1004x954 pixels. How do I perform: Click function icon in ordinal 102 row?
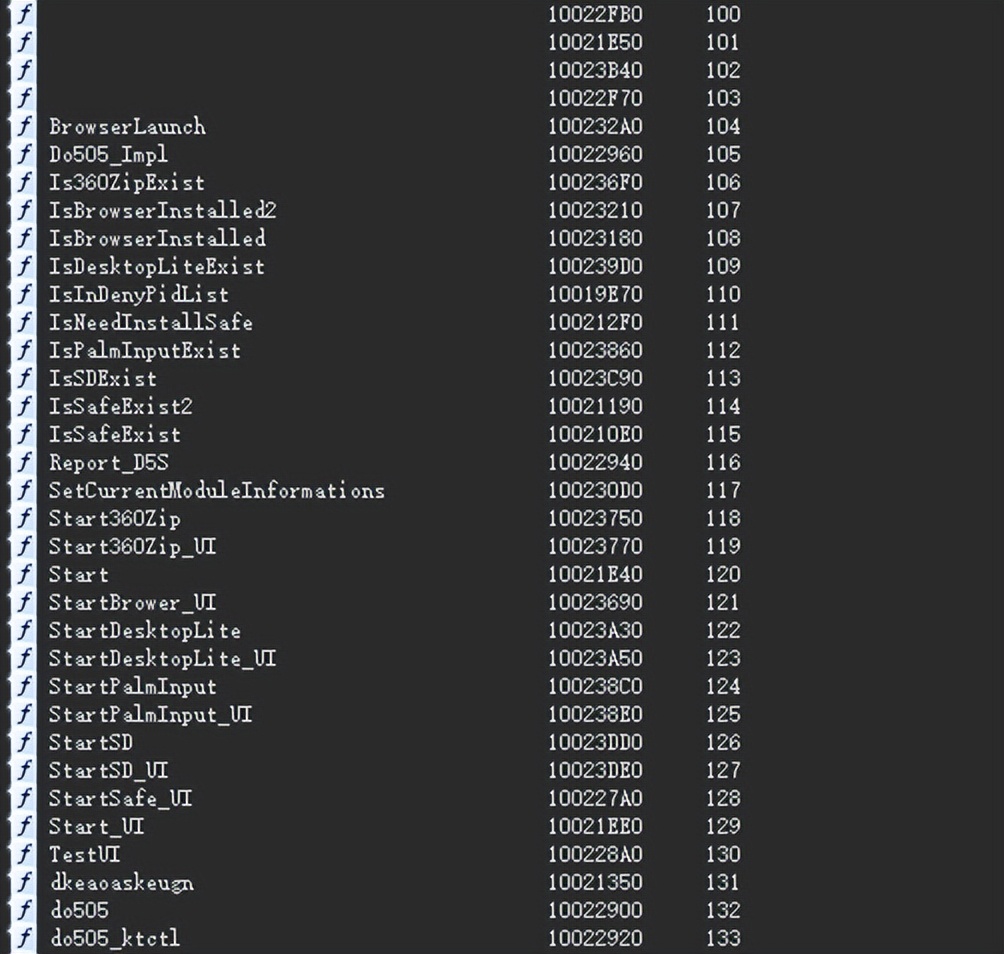(x=24, y=70)
